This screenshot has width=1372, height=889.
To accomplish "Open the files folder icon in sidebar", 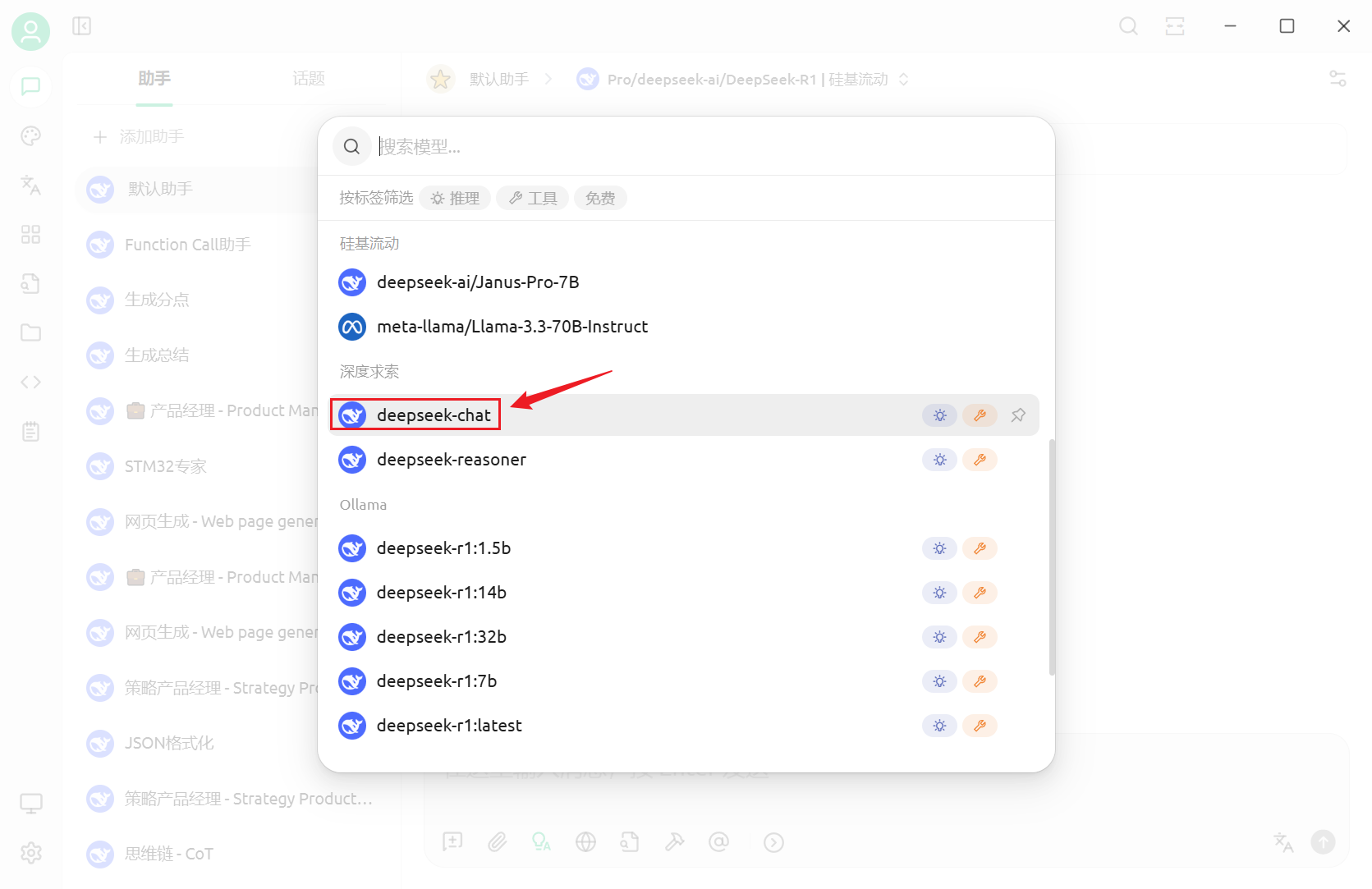I will (x=31, y=332).
